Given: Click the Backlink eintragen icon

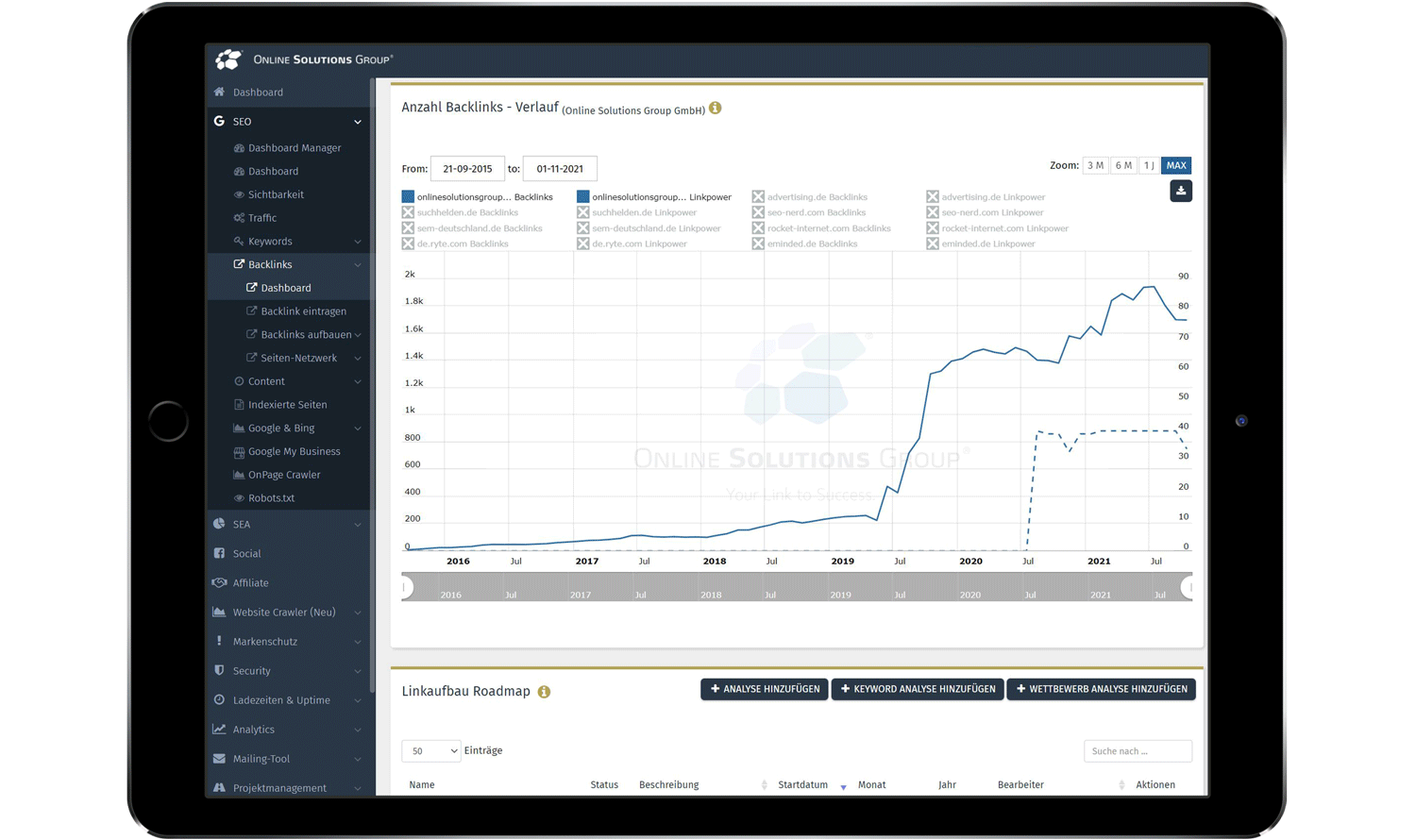Looking at the screenshot, I should click(x=252, y=311).
